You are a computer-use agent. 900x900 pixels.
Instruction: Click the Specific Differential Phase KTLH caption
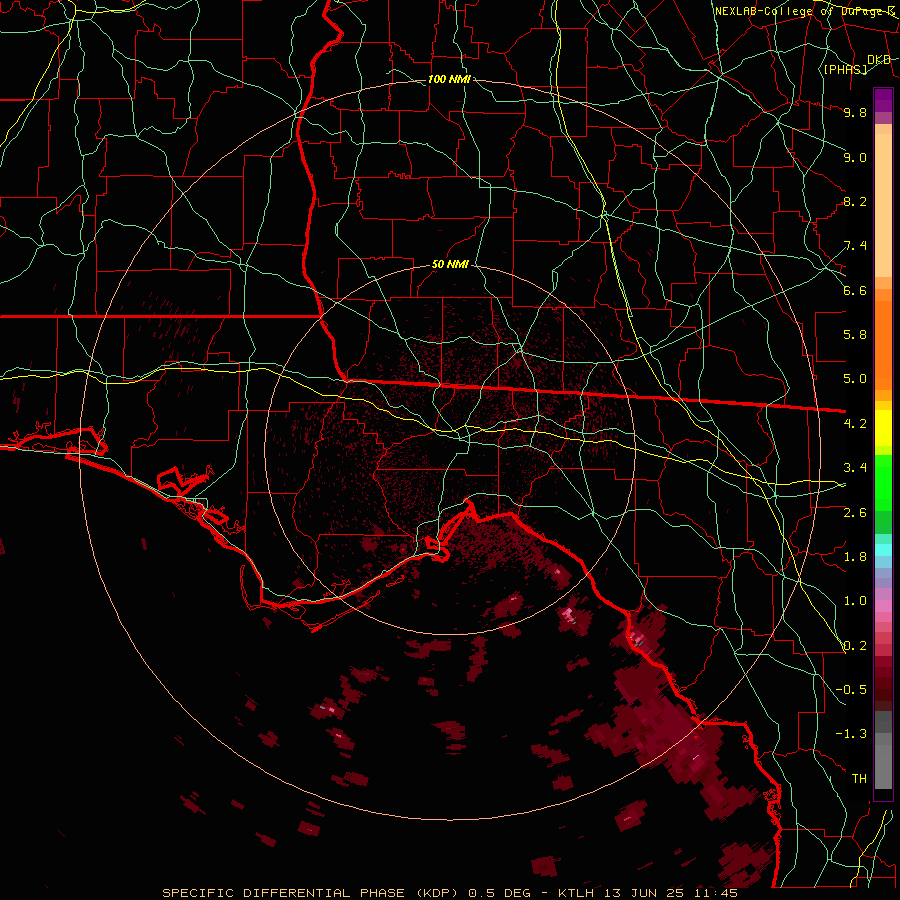[450, 893]
